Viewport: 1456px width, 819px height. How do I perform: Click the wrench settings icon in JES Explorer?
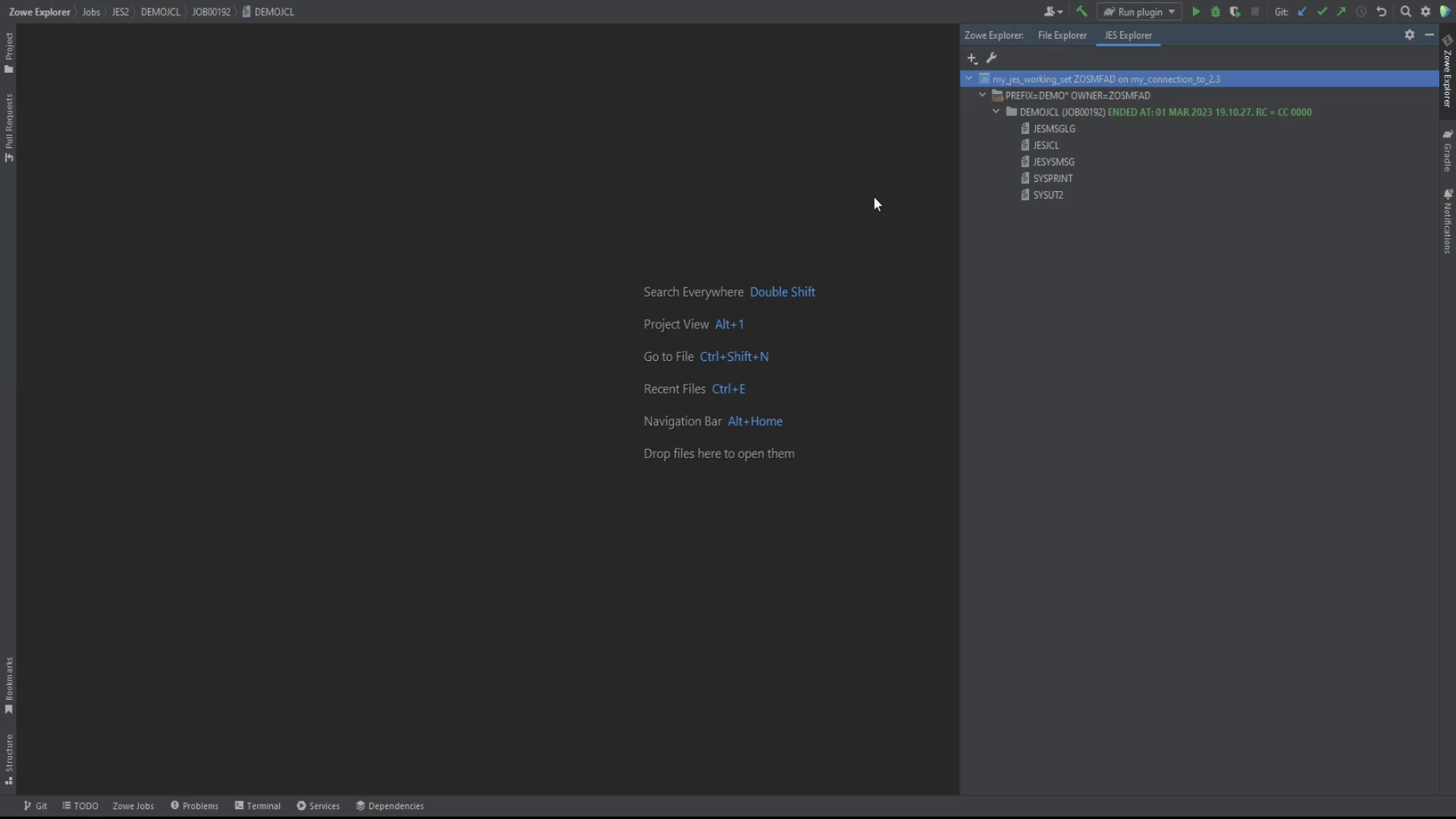(991, 58)
